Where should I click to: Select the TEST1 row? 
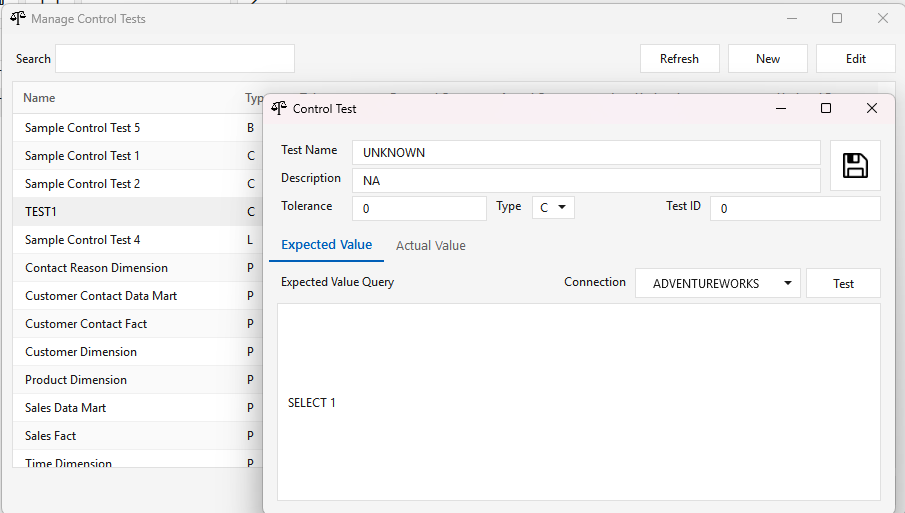click(x=137, y=212)
